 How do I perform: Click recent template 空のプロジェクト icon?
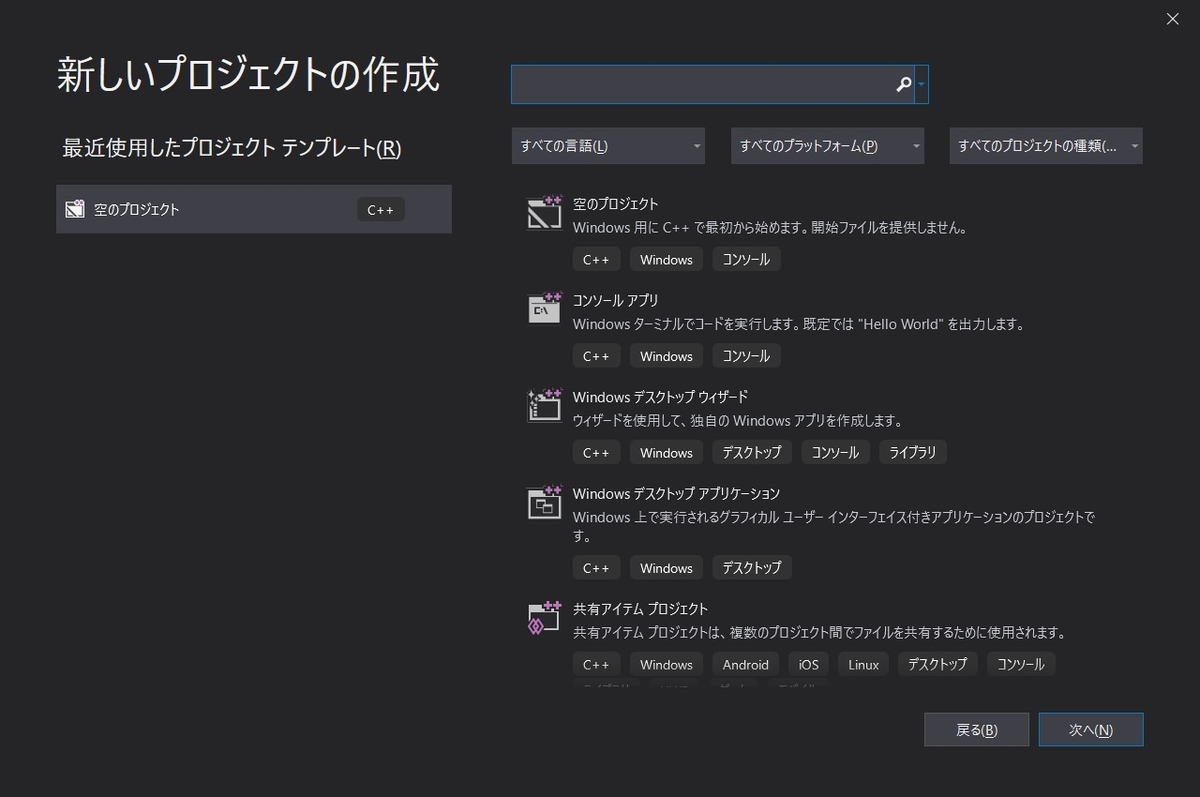[x=74, y=209]
